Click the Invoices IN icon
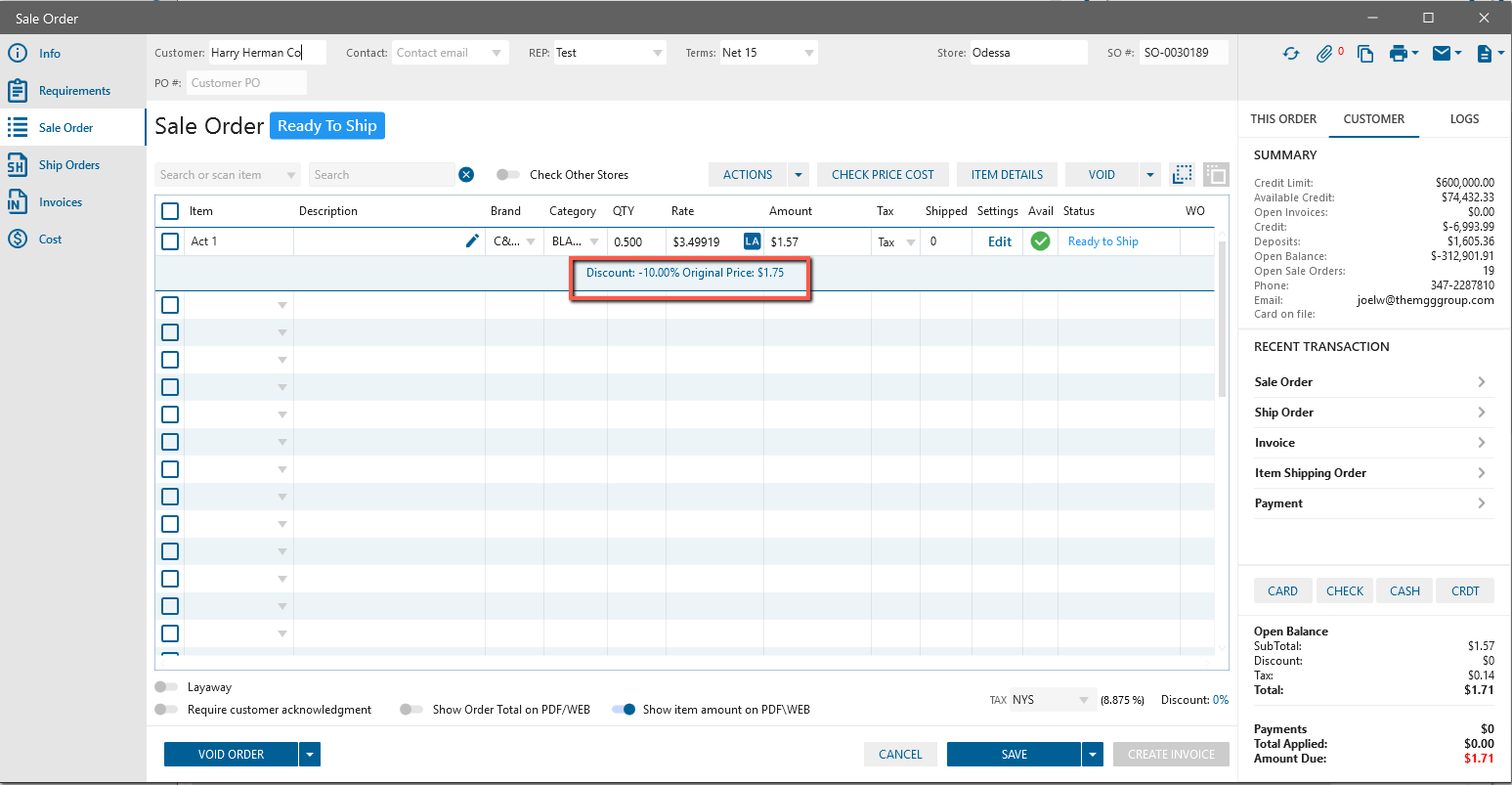Viewport: 1512px width, 785px height. (17, 202)
